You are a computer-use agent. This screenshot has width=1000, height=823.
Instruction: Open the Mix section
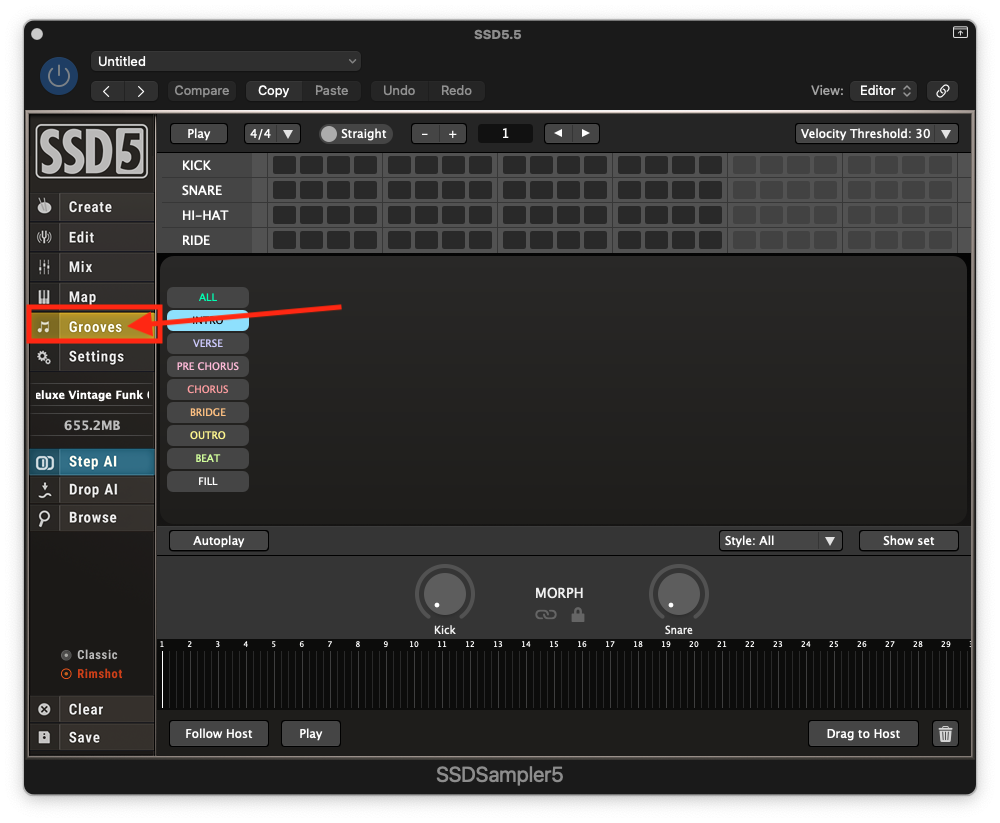click(x=92, y=267)
